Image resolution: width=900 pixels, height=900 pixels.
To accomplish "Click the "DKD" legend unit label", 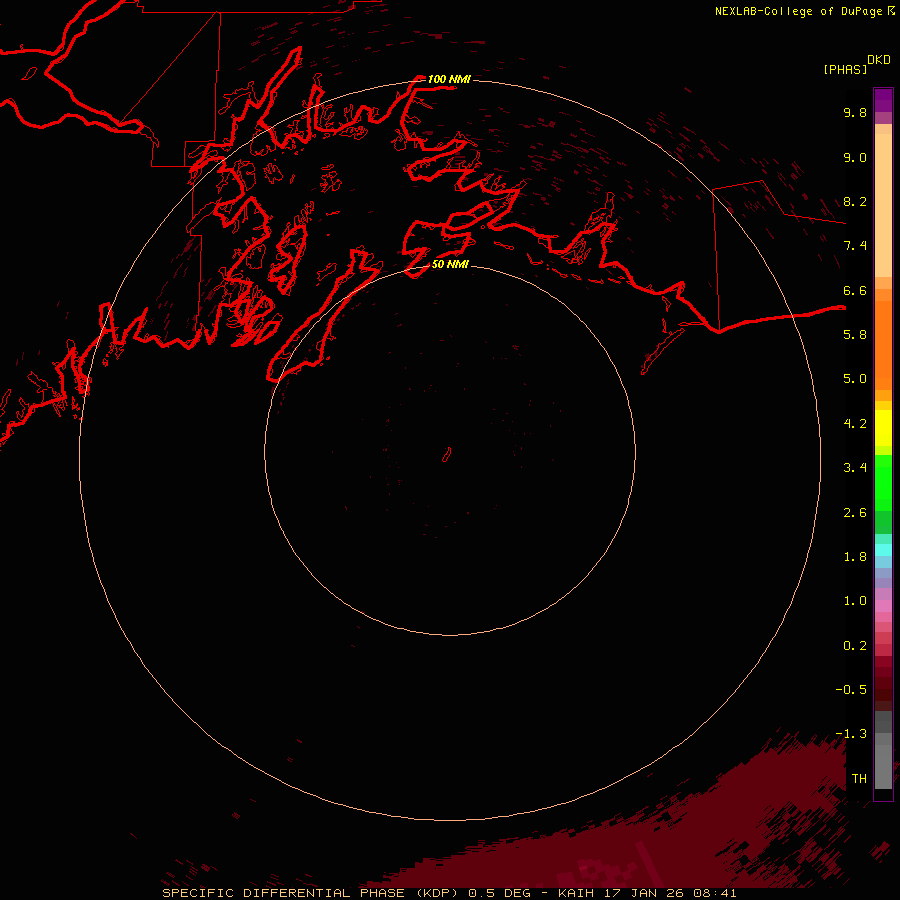I will (x=879, y=60).
